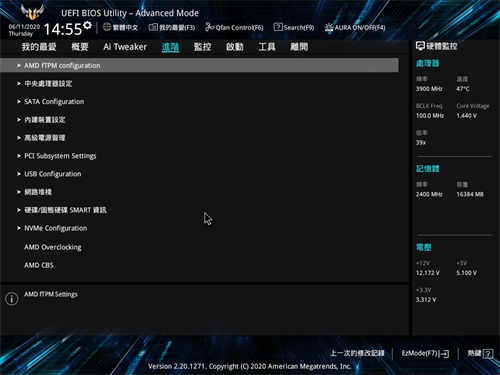Open 硬碟/固態硬碟 SMART 資訊 entry
This screenshot has height=375, width=500.
[x=65, y=210]
